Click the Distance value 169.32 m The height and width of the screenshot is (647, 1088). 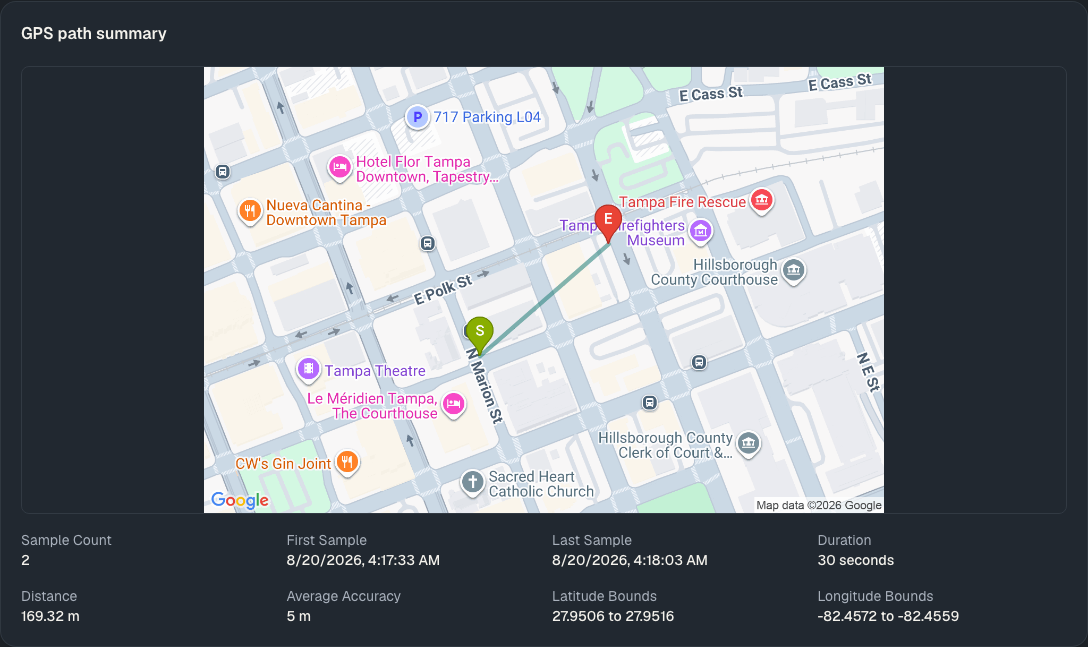pyautogui.click(x=50, y=616)
